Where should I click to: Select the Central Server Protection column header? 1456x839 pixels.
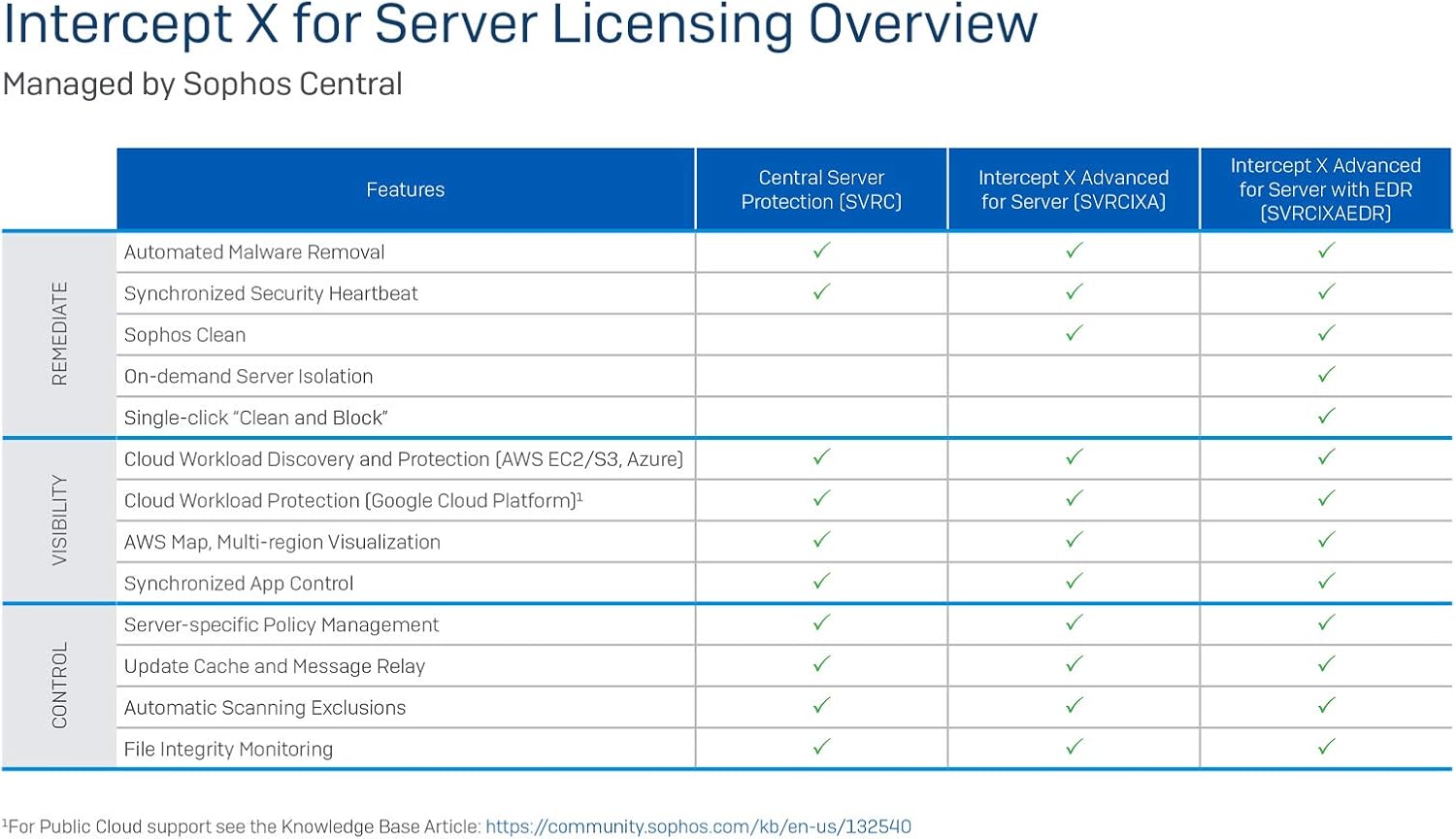(x=820, y=189)
